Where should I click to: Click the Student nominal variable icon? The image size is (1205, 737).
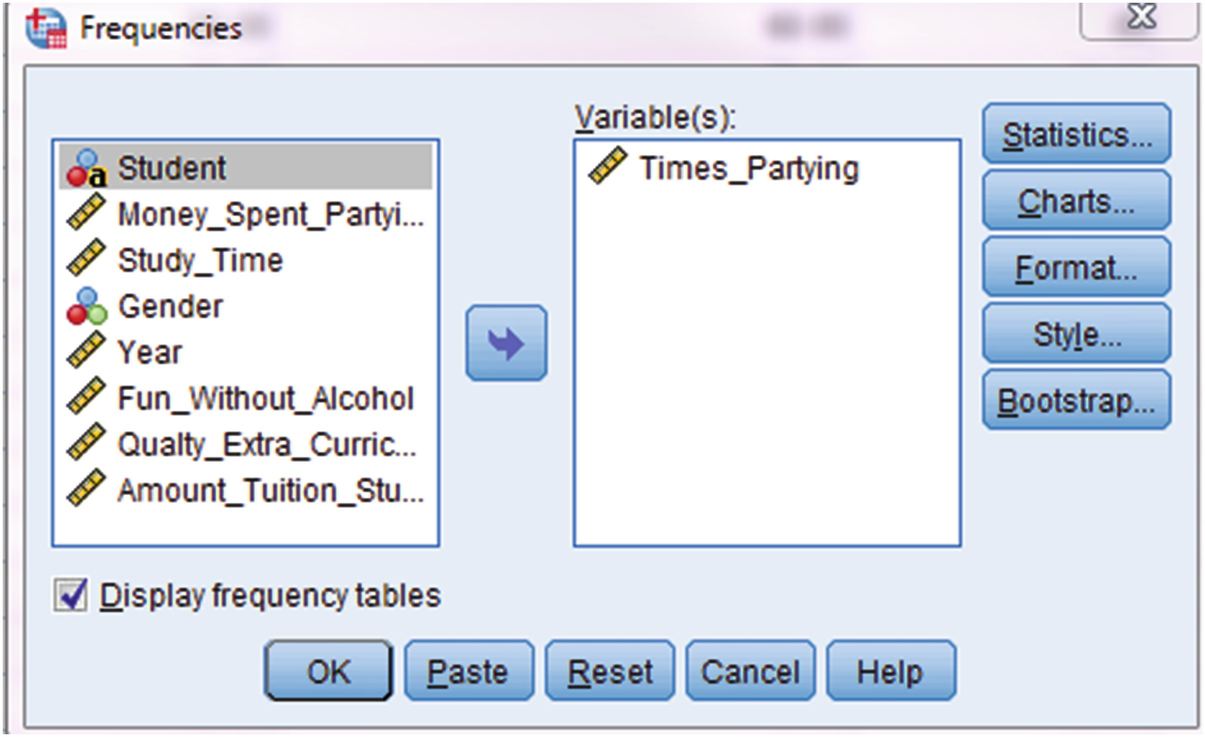(x=86, y=169)
